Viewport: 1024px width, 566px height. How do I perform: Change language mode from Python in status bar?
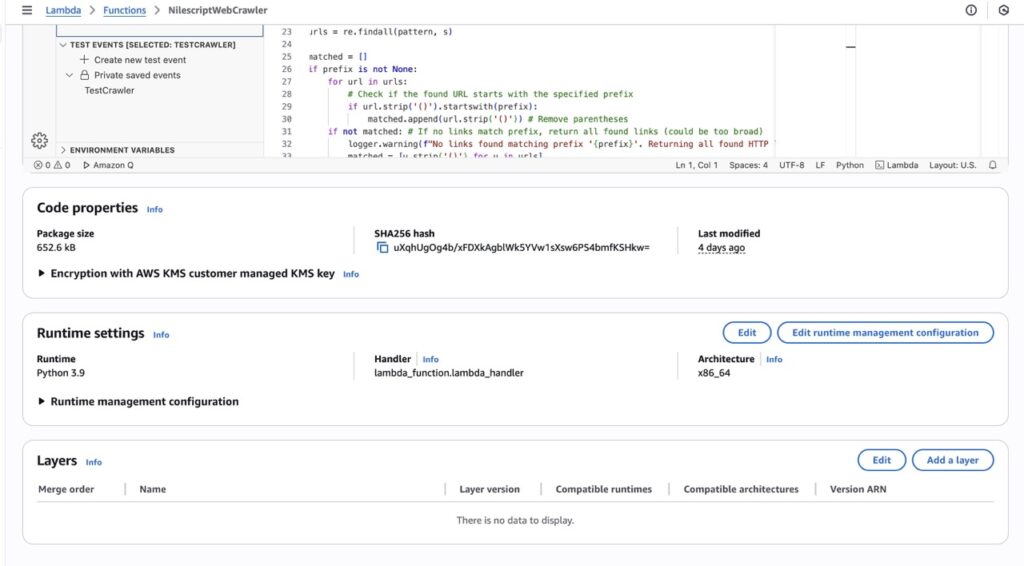[x=850, y=165]
